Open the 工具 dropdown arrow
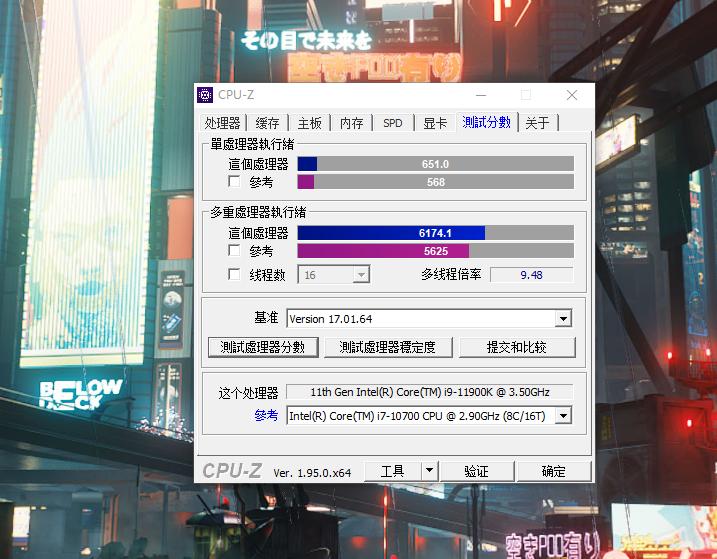 [x=429, y=471]
